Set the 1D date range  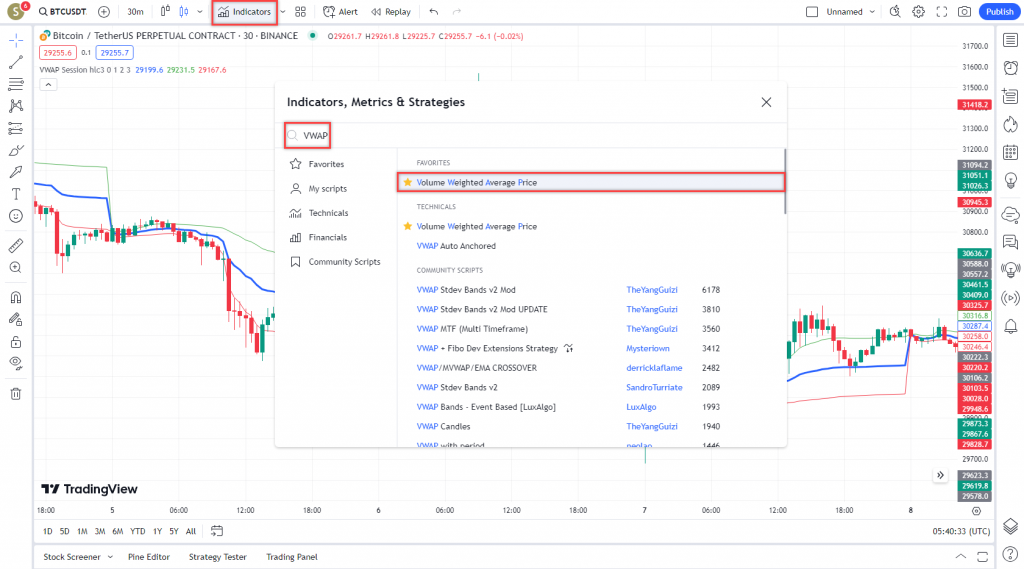pos(48,532)
